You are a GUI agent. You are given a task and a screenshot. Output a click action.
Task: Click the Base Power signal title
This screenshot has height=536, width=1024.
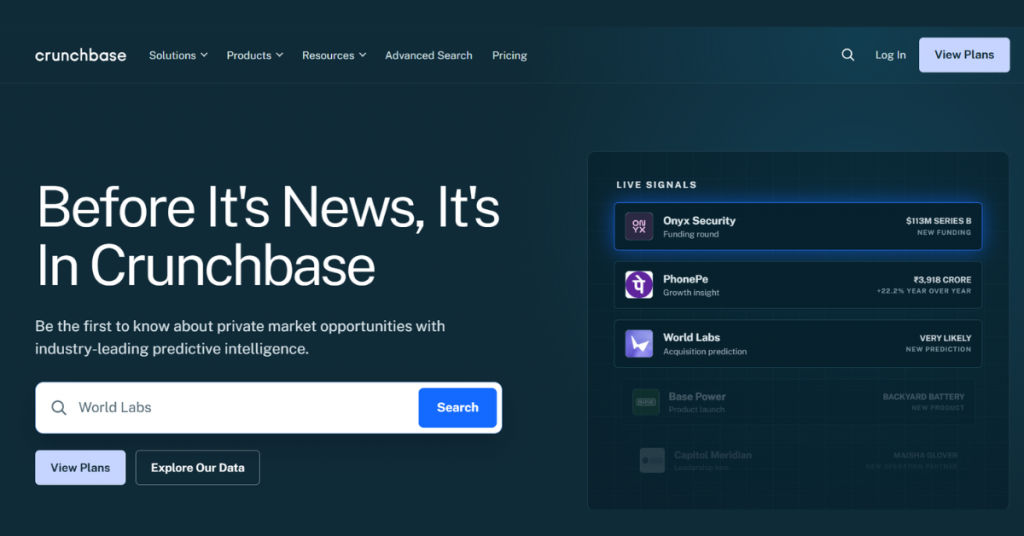[x=697, y=396]
